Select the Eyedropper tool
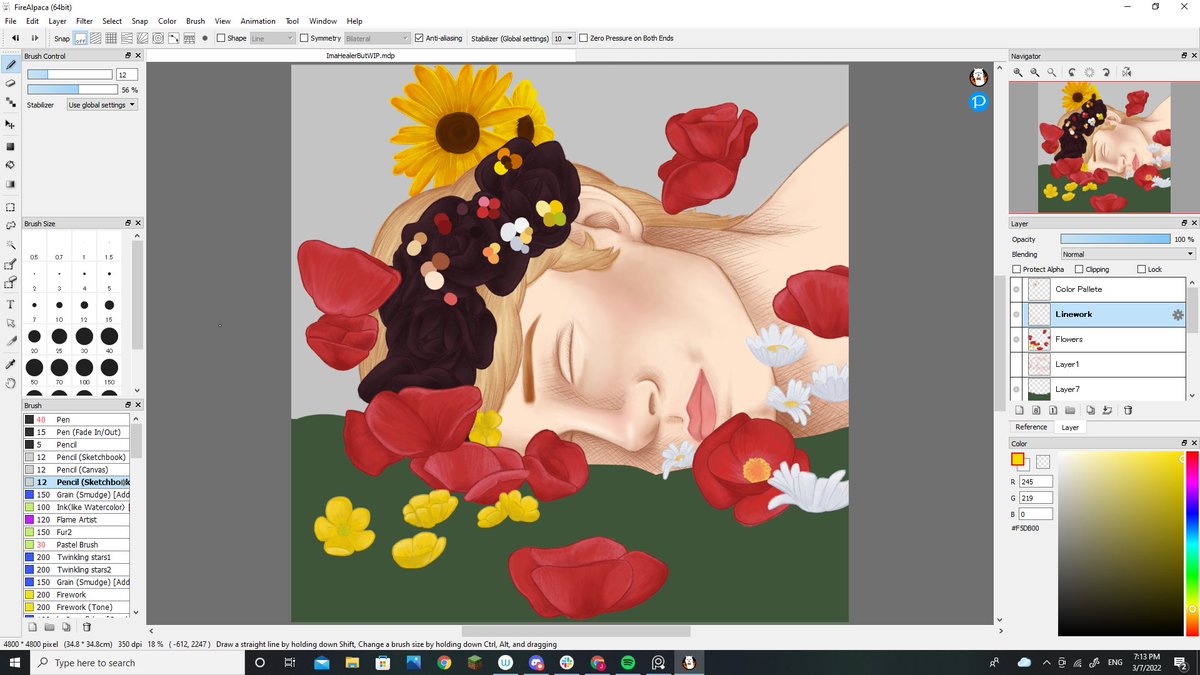This screenshot has width=1200, height=675. 10,364
